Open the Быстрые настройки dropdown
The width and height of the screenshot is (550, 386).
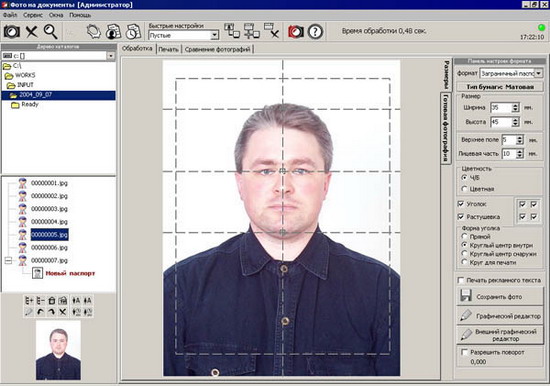pyautogui.click(x=214, y=35)
